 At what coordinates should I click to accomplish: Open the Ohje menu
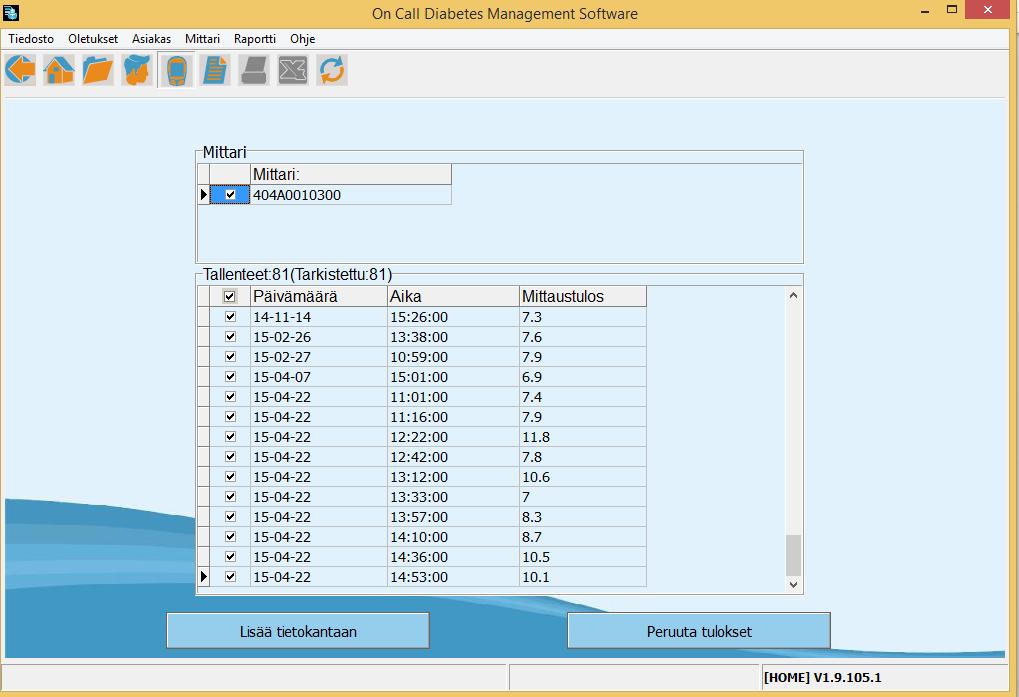(x=303, y=39)
